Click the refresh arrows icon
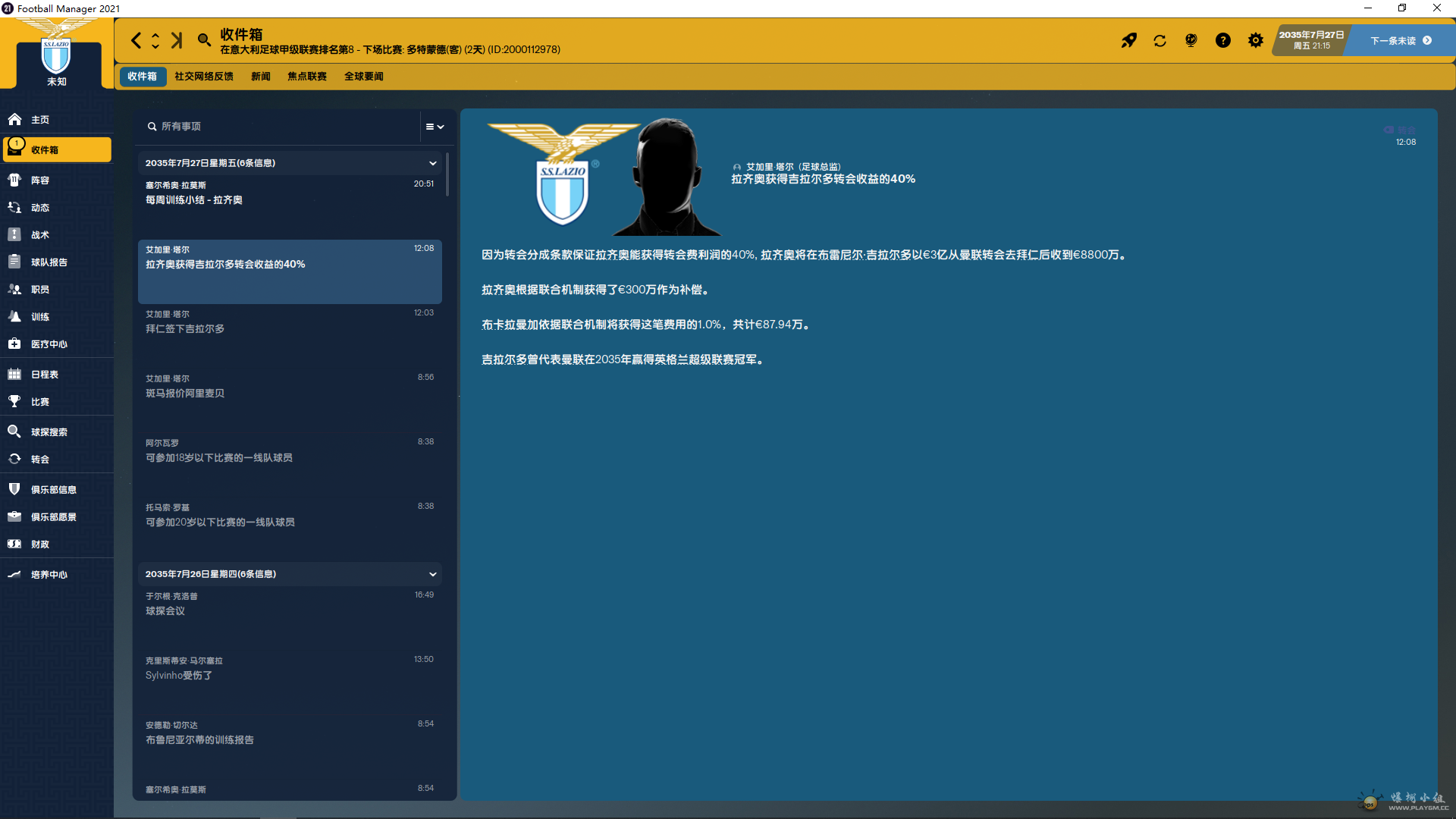Image resolution: width=1456 pixels, height=819 pixels. 1159,40
